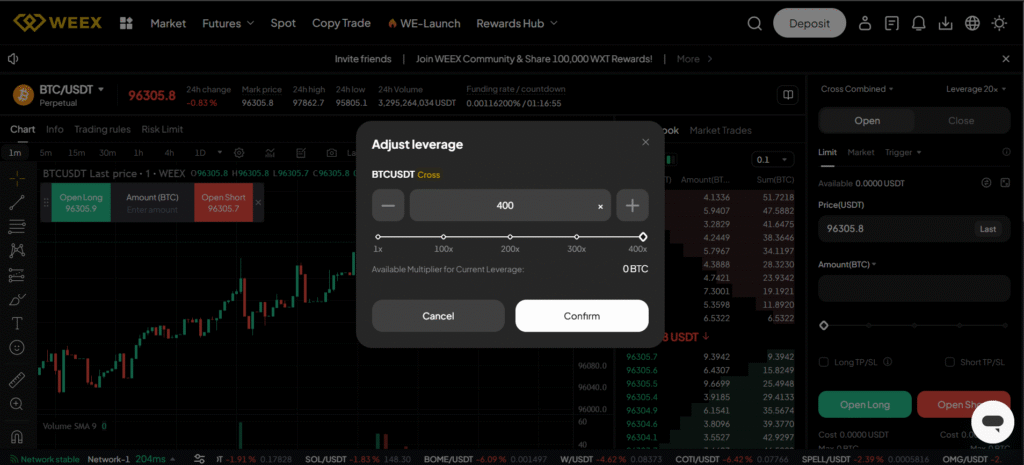The height and width of the screenshot is (465, 1024).
Task: Select the Text tool on chart toolbar
Action: click(17, 324)
